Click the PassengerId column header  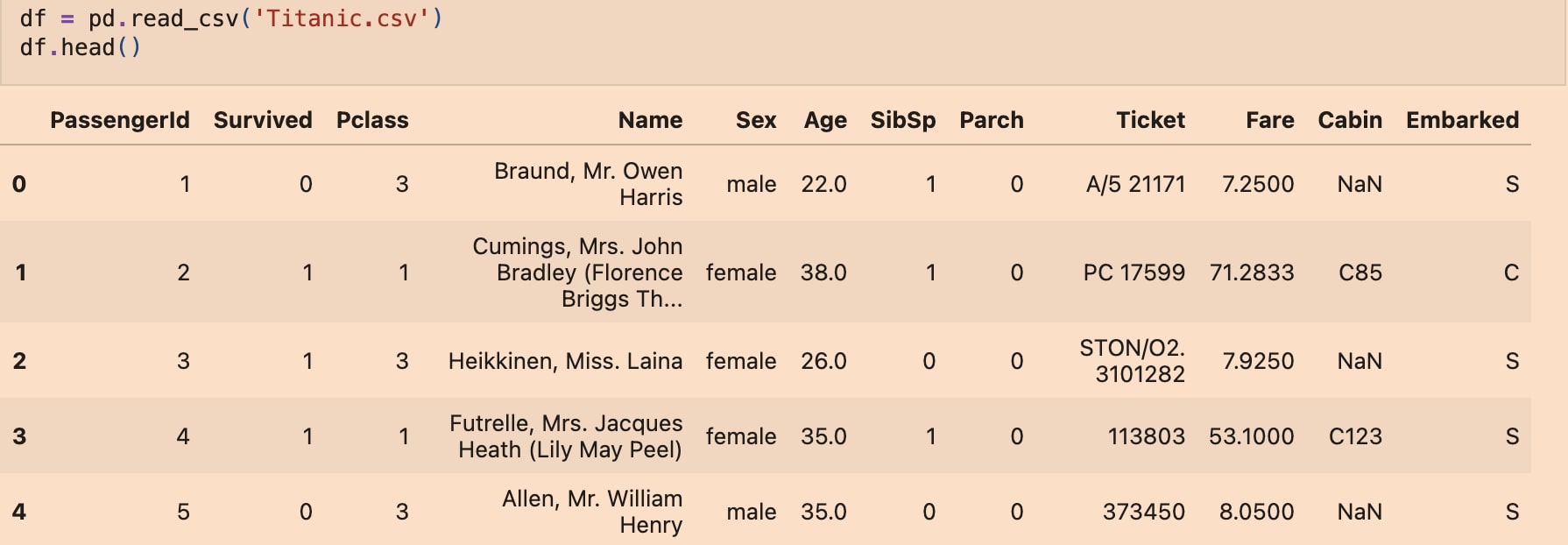(119, 120)
